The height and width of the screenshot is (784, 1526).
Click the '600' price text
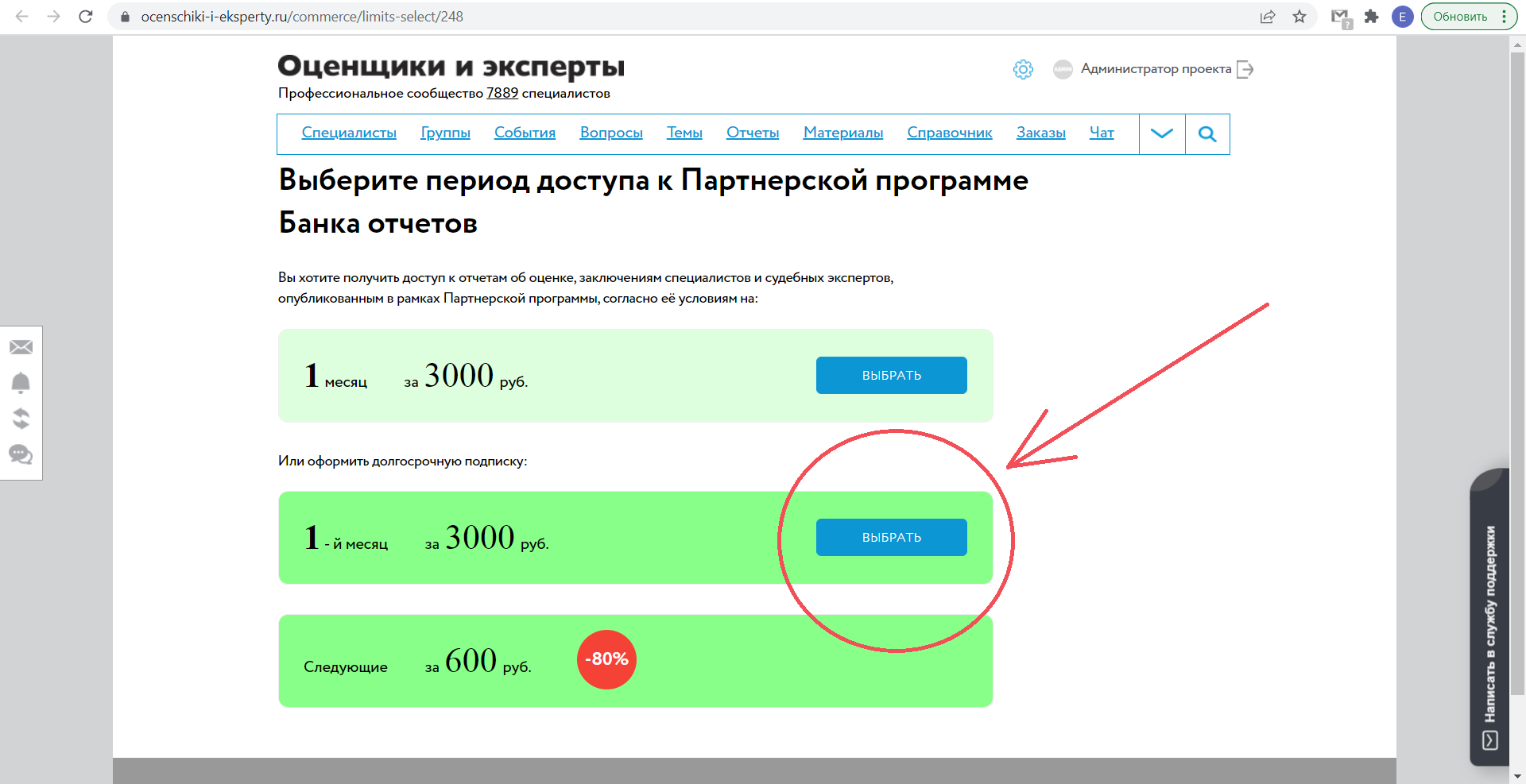(471, 661)
